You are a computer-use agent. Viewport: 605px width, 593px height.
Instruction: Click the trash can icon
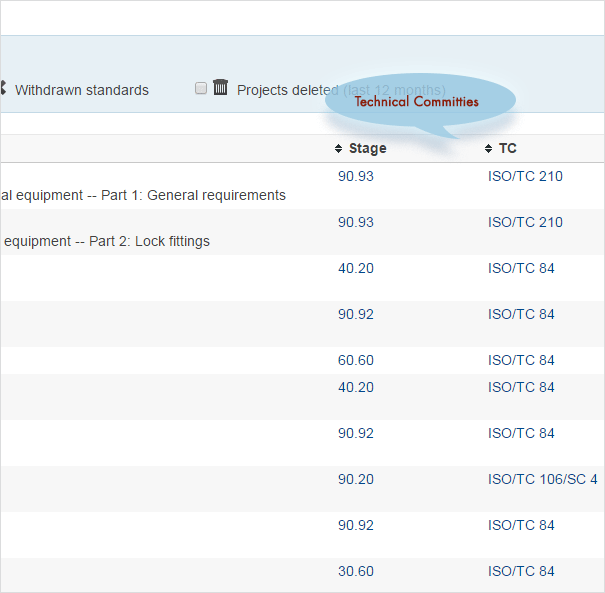coord(221,88)
